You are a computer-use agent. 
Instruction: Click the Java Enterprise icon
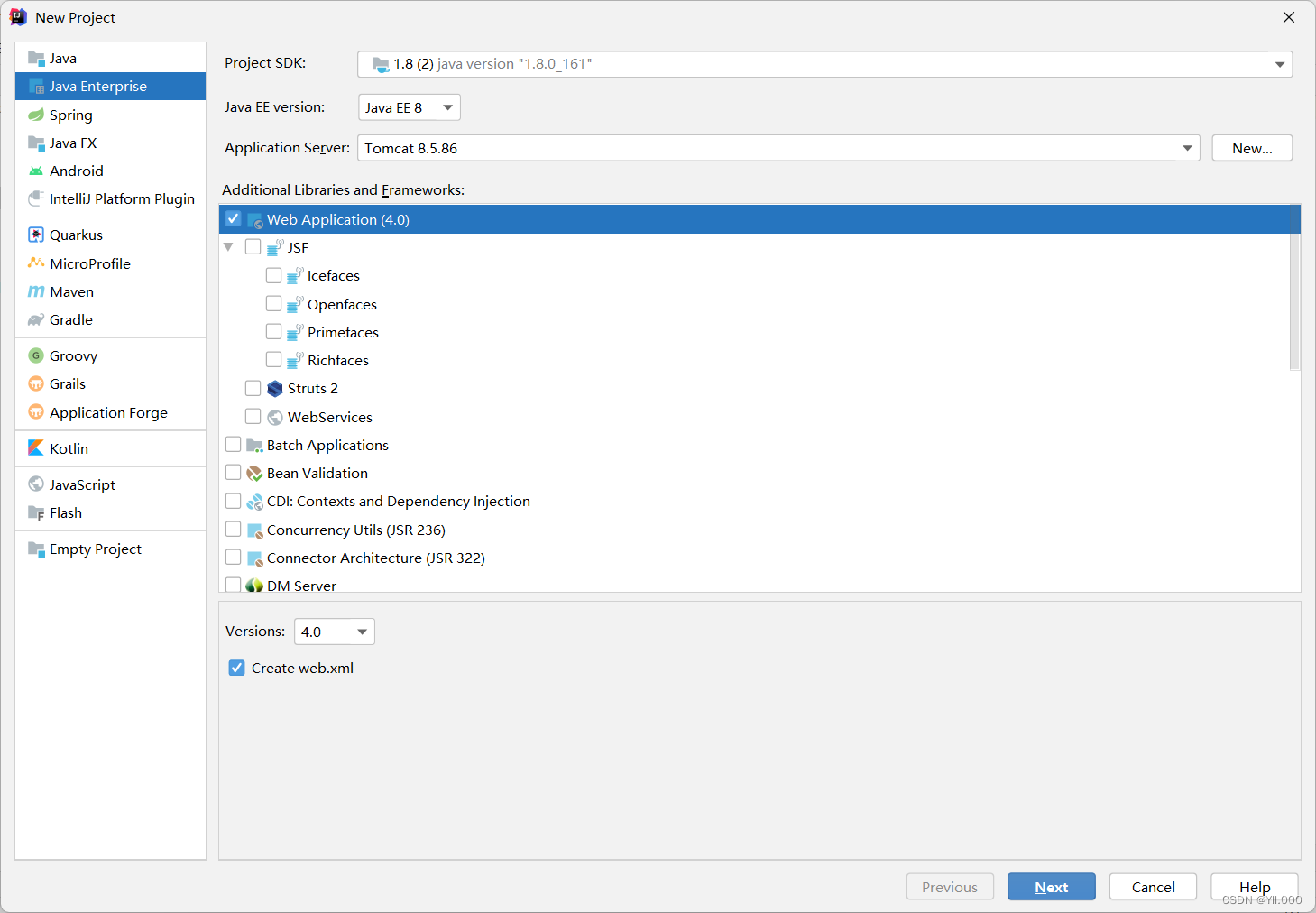[36, 87]
